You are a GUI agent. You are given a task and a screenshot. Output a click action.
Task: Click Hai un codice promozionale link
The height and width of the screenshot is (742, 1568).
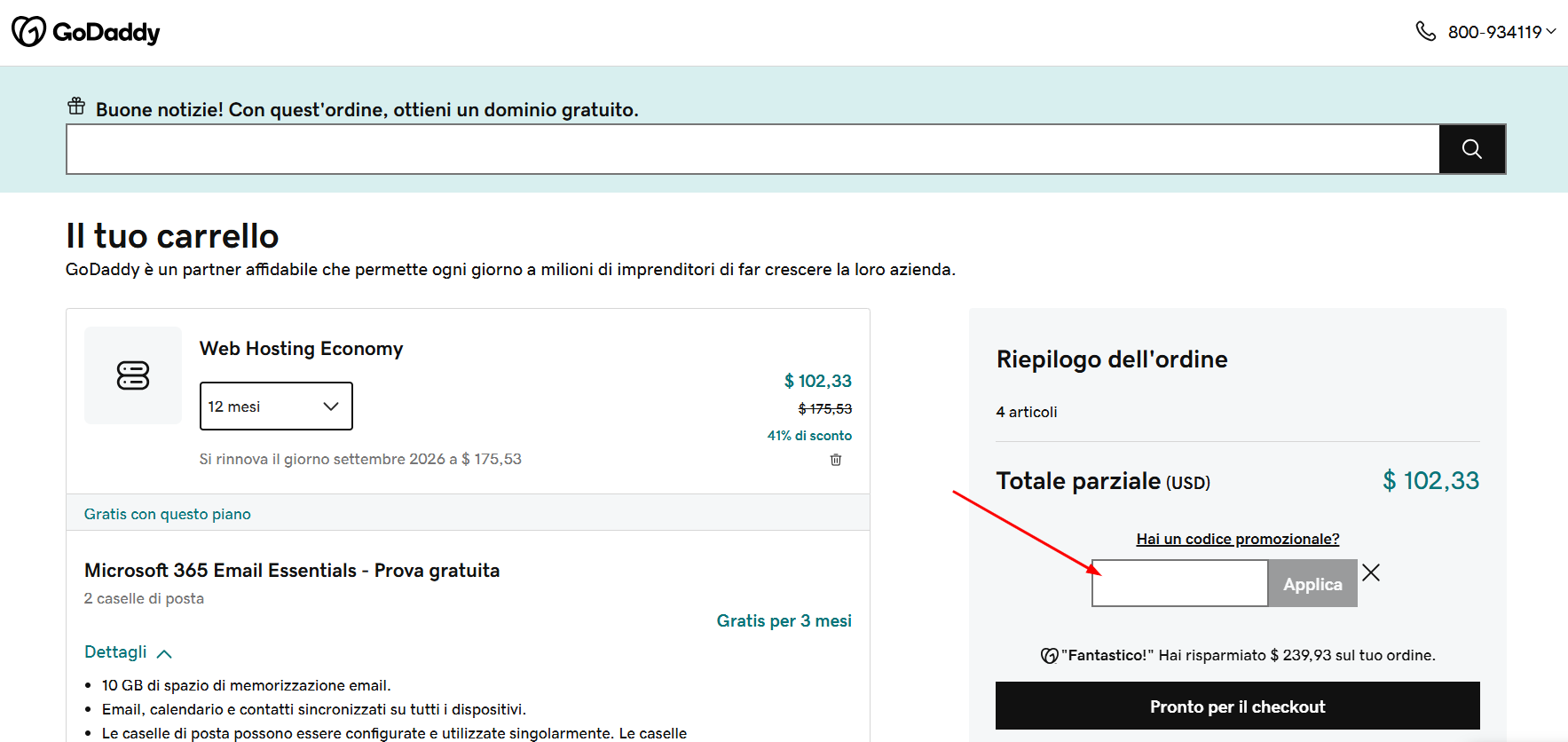coord(1238,539)
